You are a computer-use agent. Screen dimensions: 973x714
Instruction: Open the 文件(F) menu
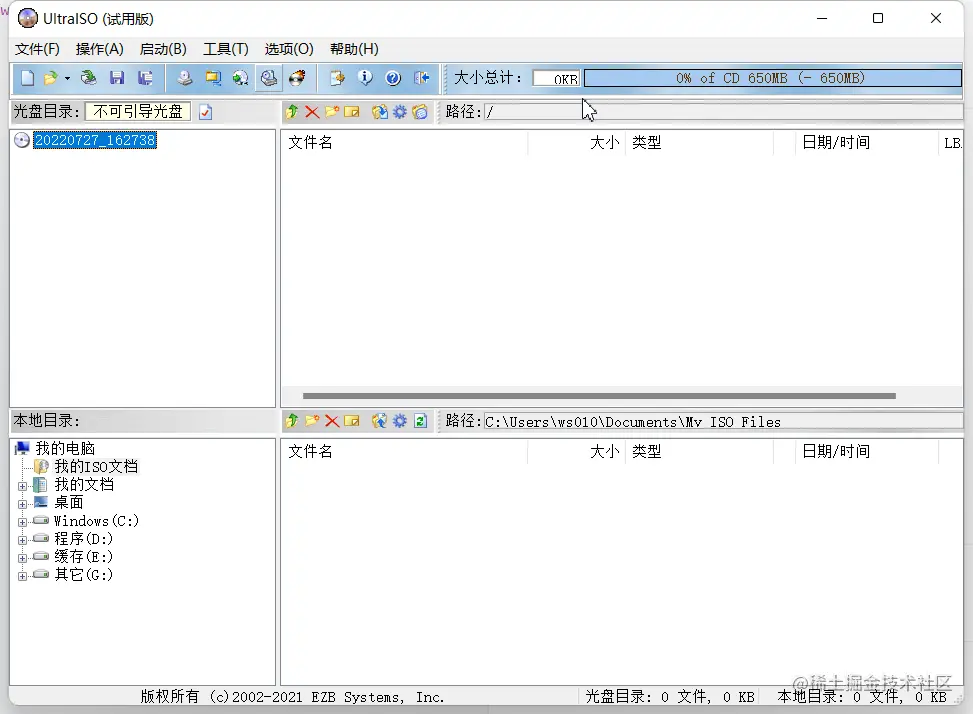(37, 49)
